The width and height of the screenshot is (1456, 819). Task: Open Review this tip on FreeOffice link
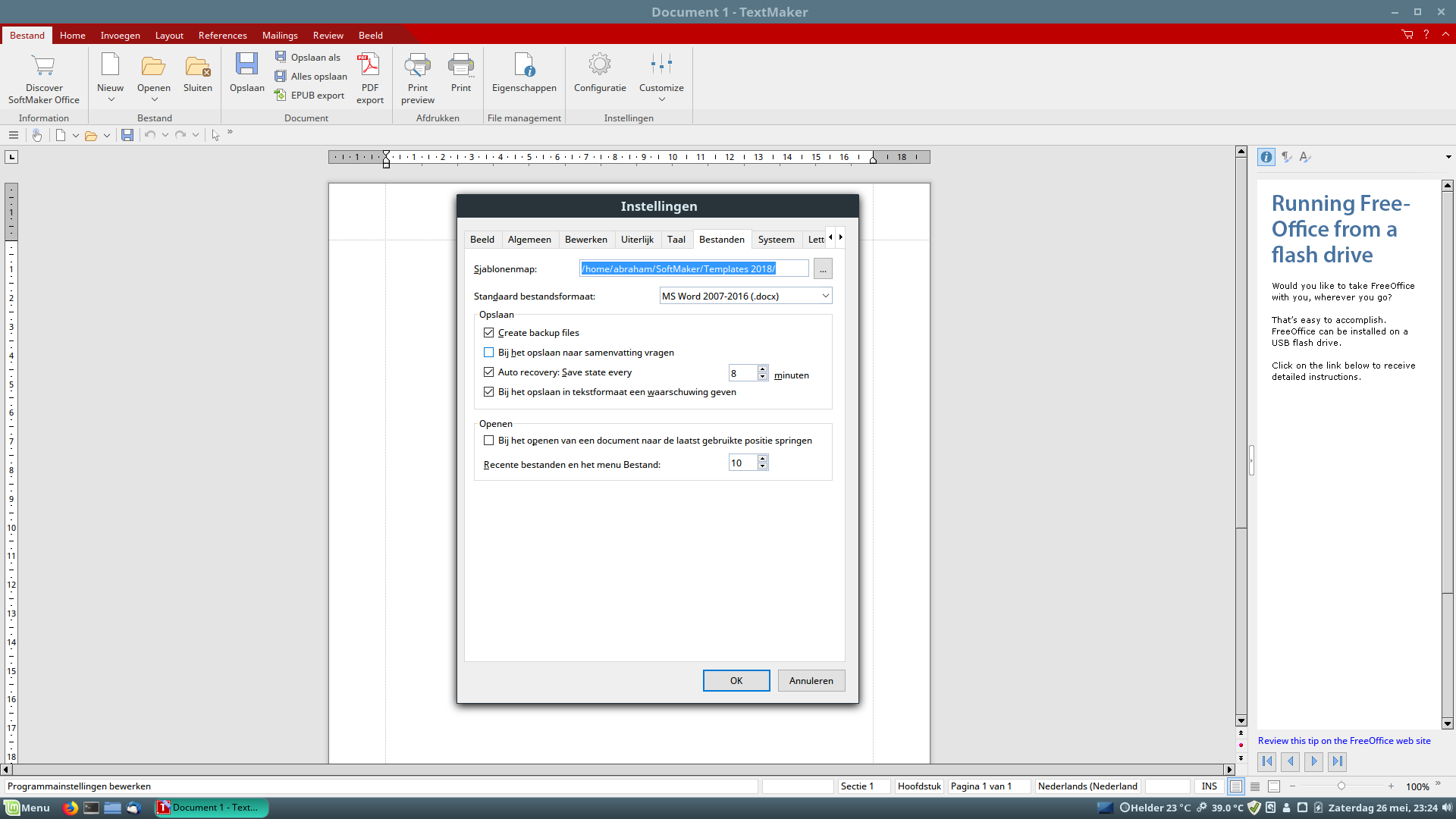click(1344, 741)
